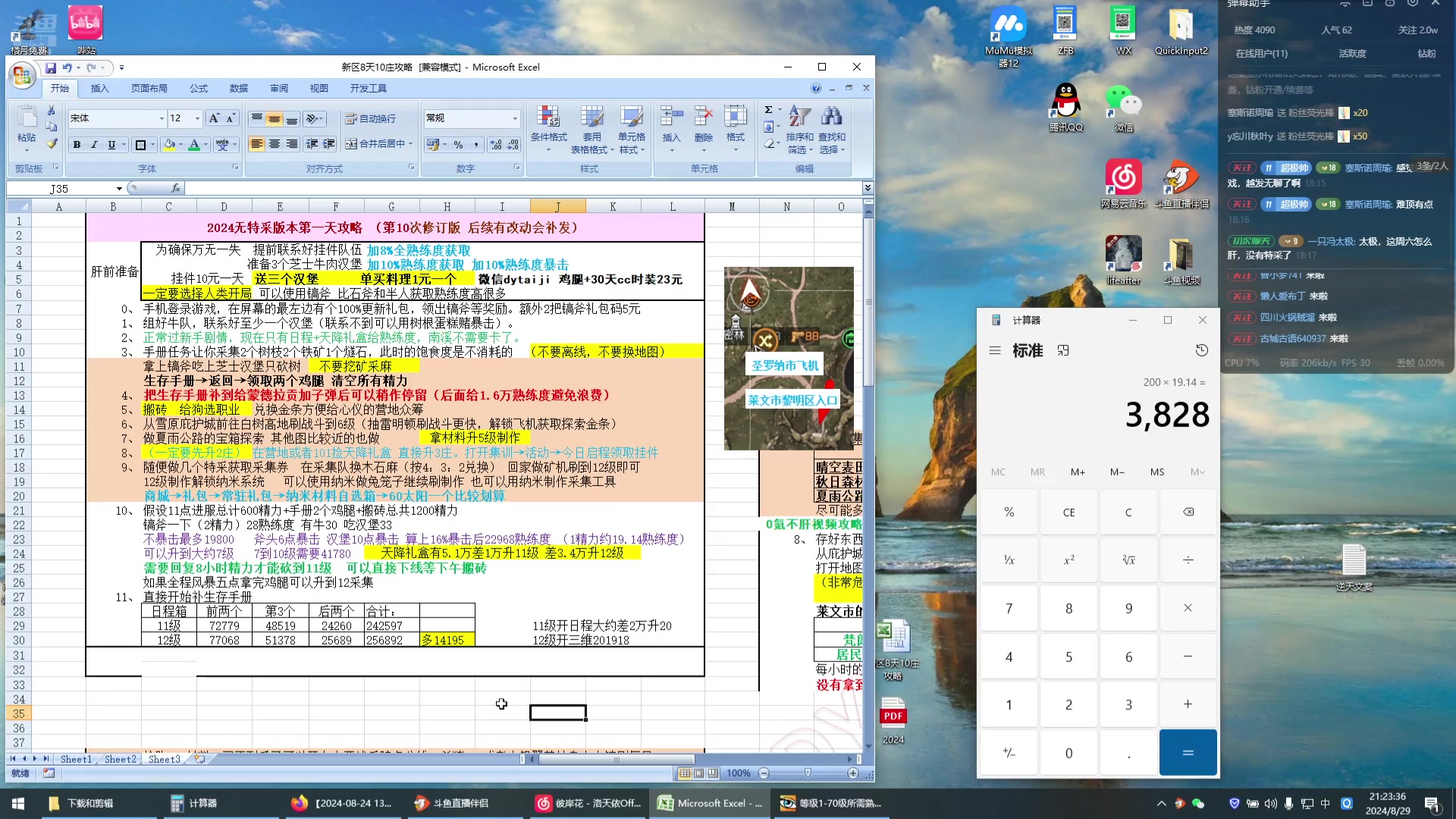Screen dimensions: 1456x819
Task: Expand the number format 常规 dropdown
Action: tap(515, 118)
